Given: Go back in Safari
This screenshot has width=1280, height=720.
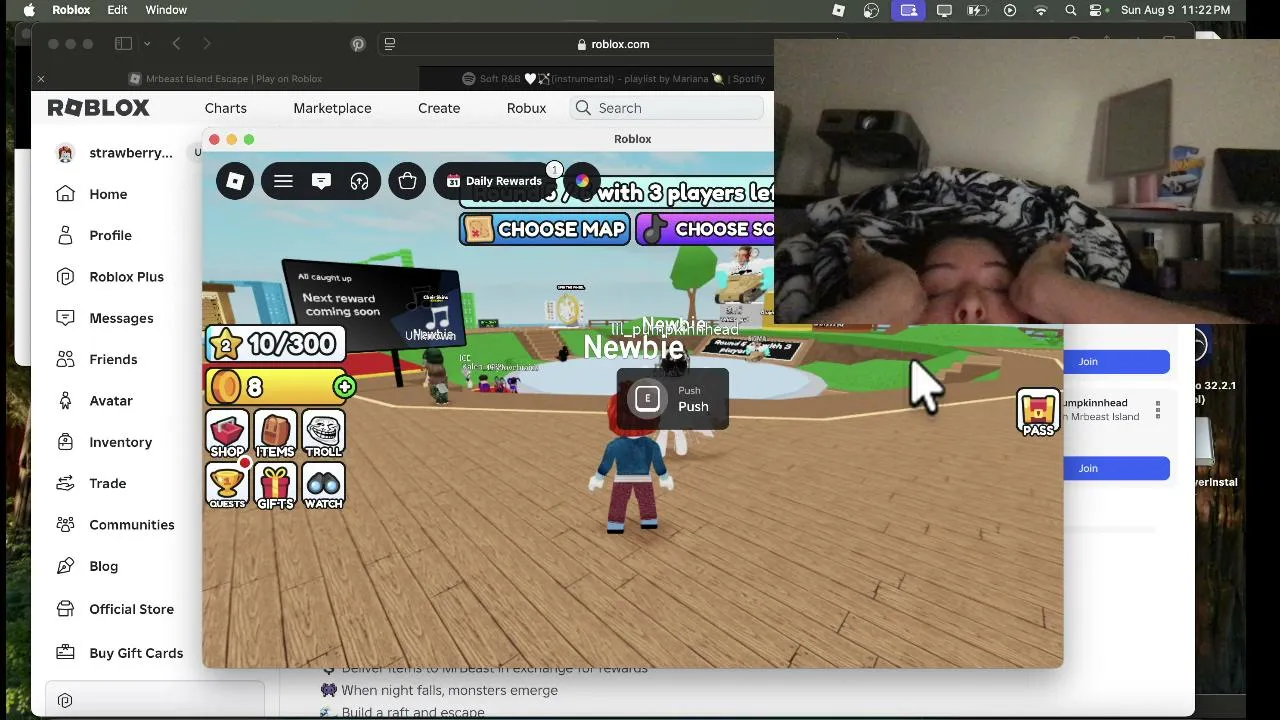Looking at the screenshot, I should point(176,44).
